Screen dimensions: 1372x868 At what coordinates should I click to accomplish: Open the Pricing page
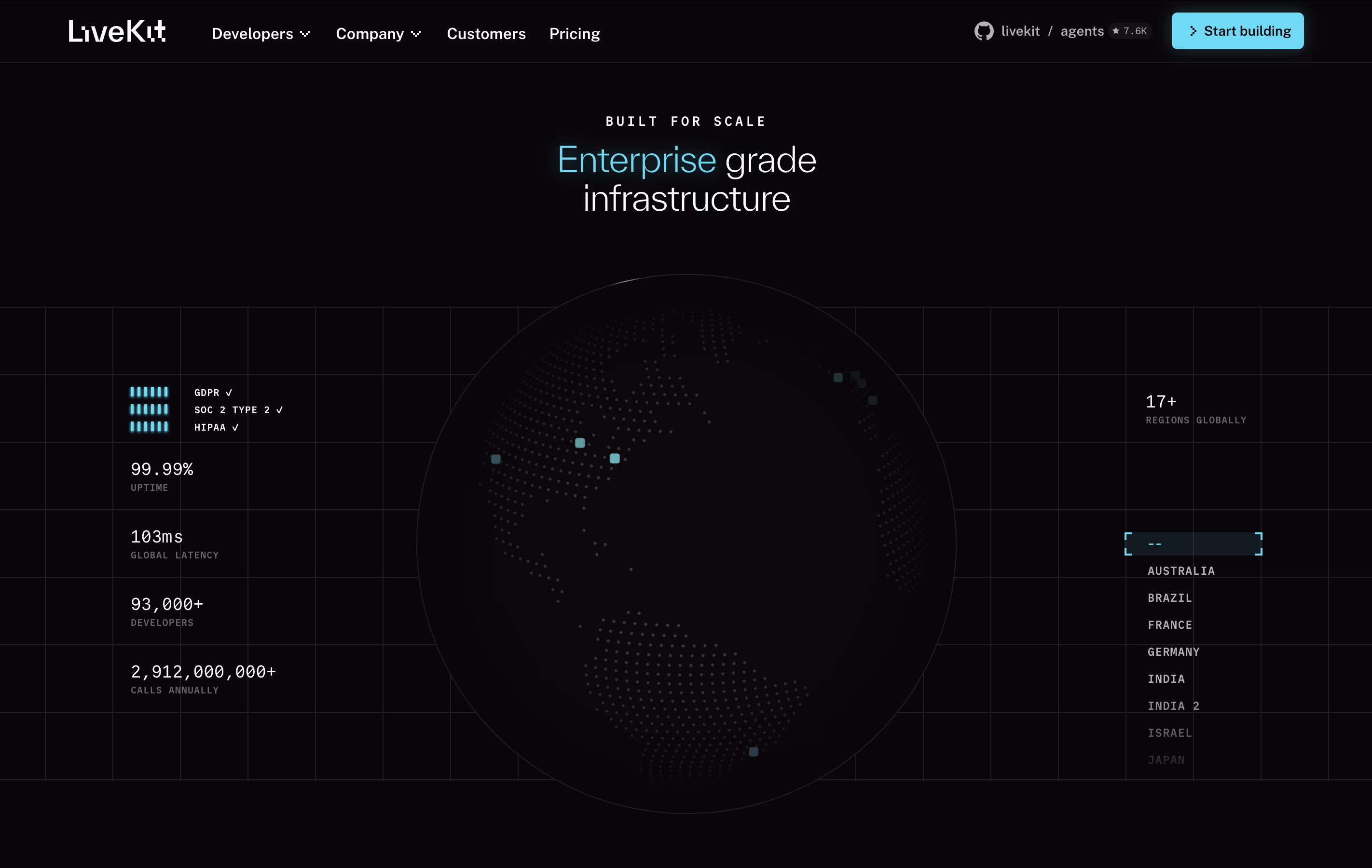coord(575,34)
